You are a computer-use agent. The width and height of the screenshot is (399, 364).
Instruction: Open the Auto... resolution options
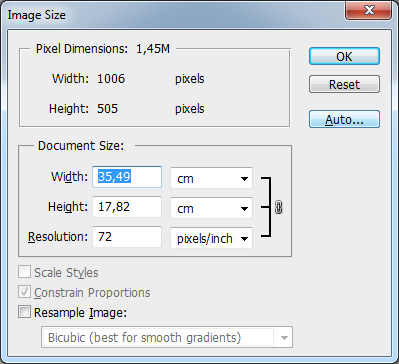pos(344,119)
